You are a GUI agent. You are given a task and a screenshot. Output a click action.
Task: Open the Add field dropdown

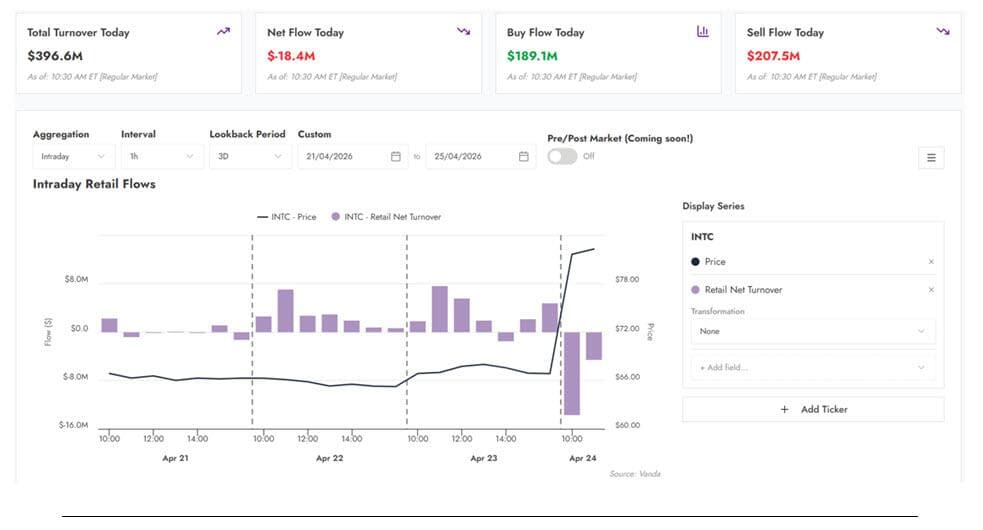tap(812, 368)
